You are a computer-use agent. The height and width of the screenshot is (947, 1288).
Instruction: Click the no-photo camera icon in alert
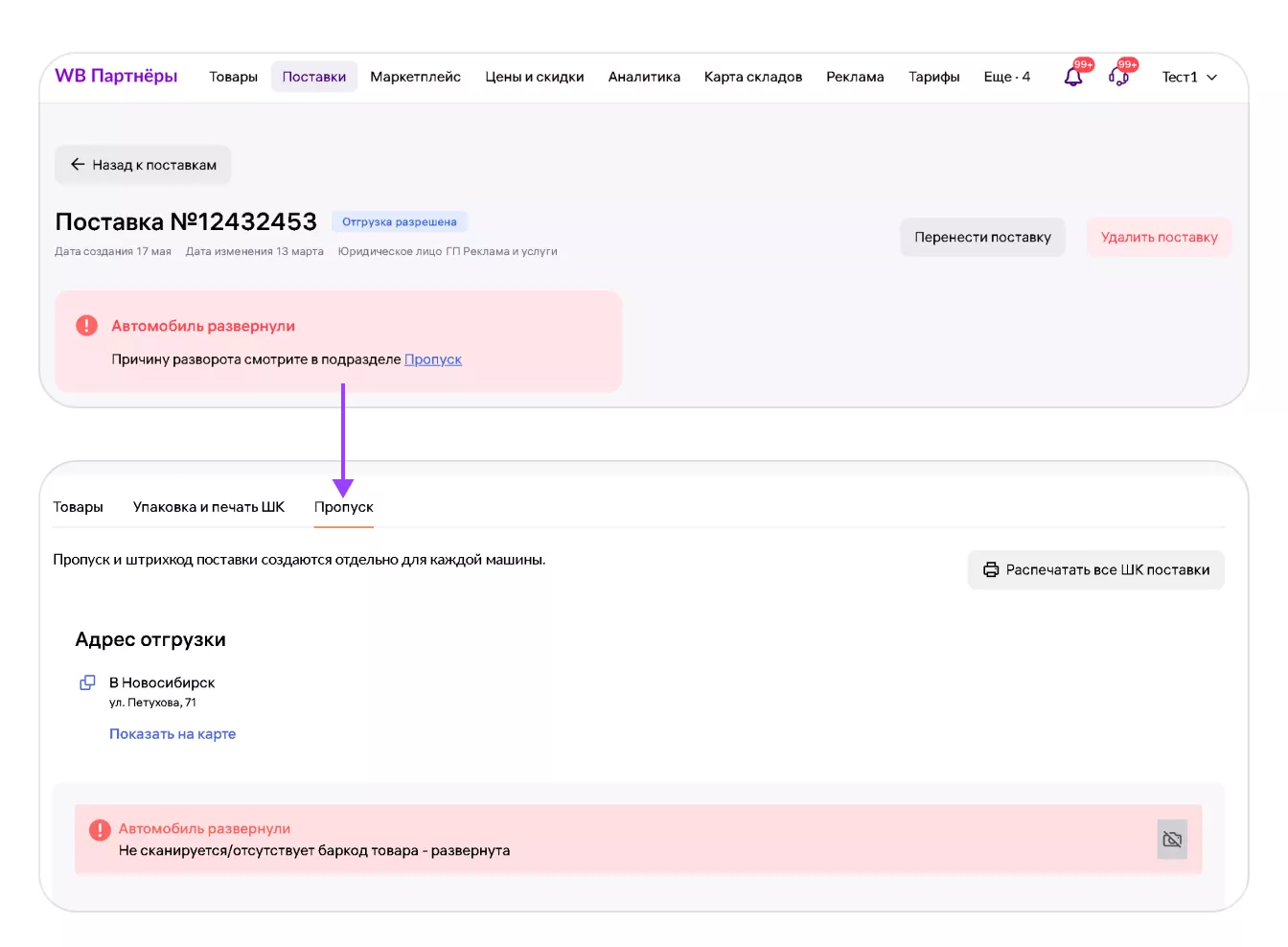click(1171, 840)
